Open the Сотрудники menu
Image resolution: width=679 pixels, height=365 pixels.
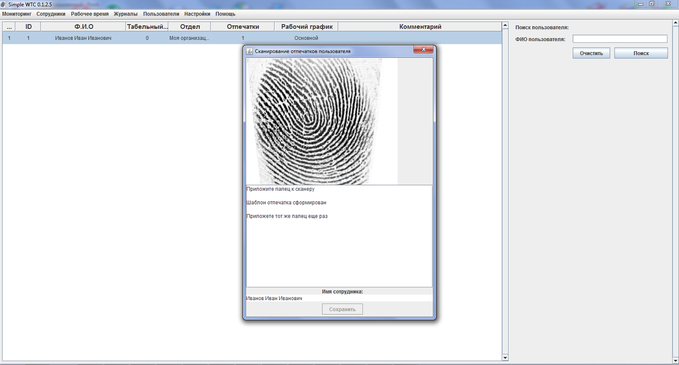[51, 14]
